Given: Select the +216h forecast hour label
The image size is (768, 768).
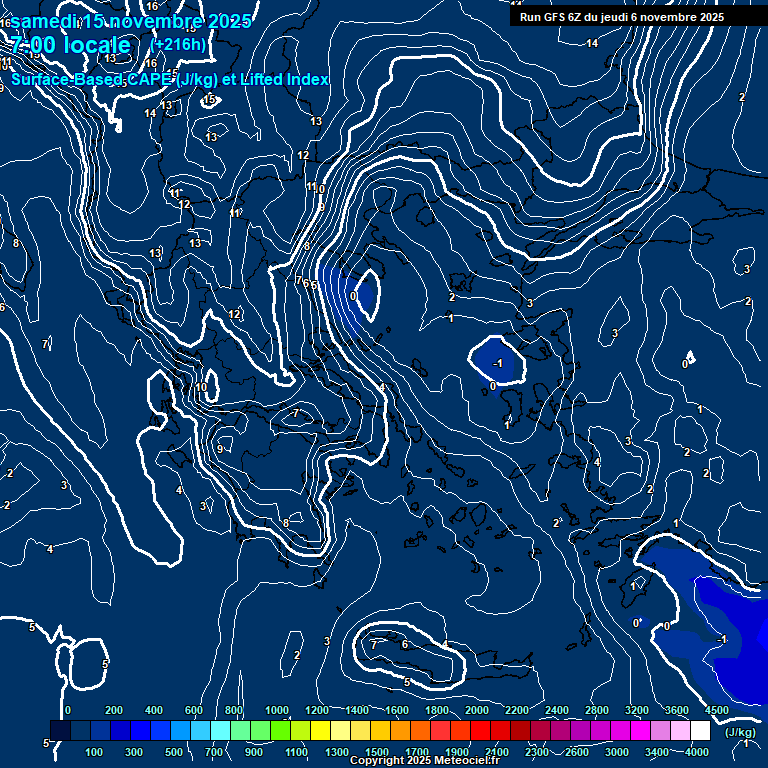Looking at the screenshot, I should pos(178,44).
